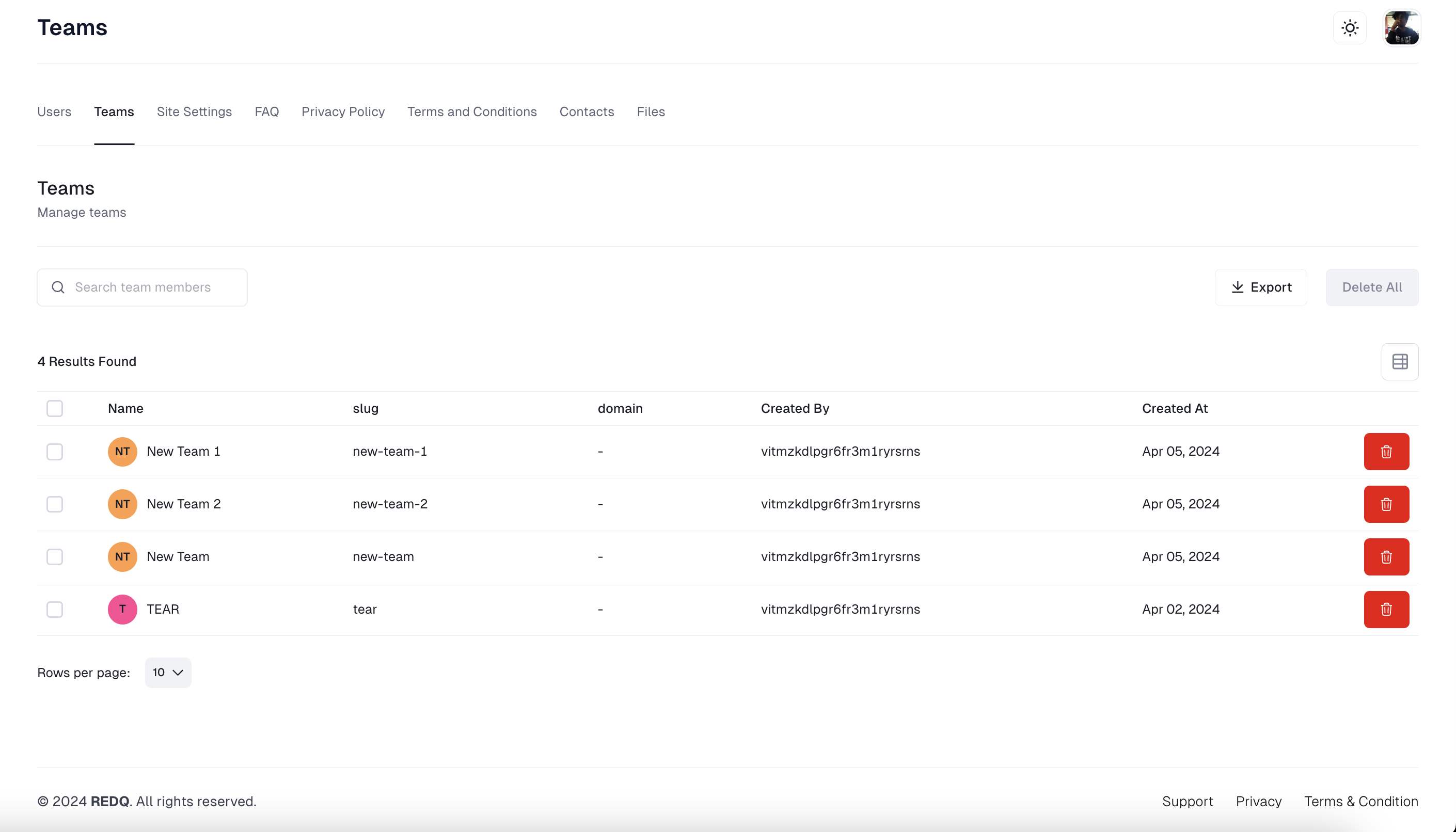
Task: Delete the New Team 1 row
Action: (1386, 452)
